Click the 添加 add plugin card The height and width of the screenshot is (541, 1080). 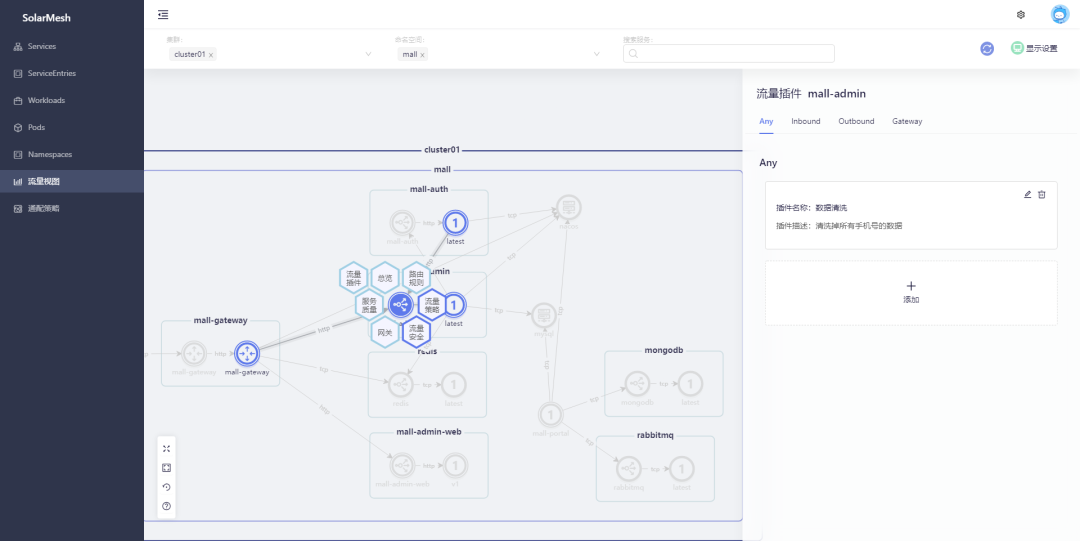[x=910, y=292]
